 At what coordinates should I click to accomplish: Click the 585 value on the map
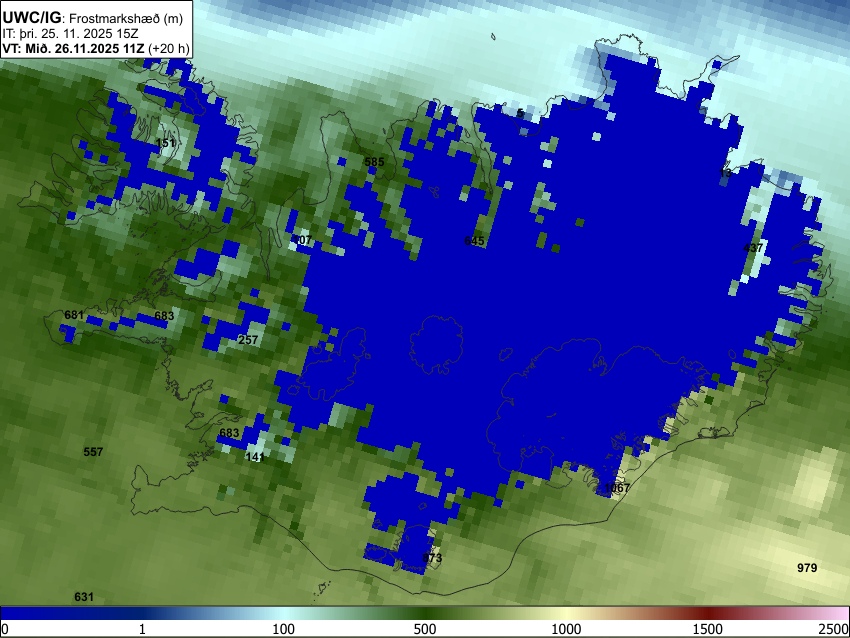374,162
